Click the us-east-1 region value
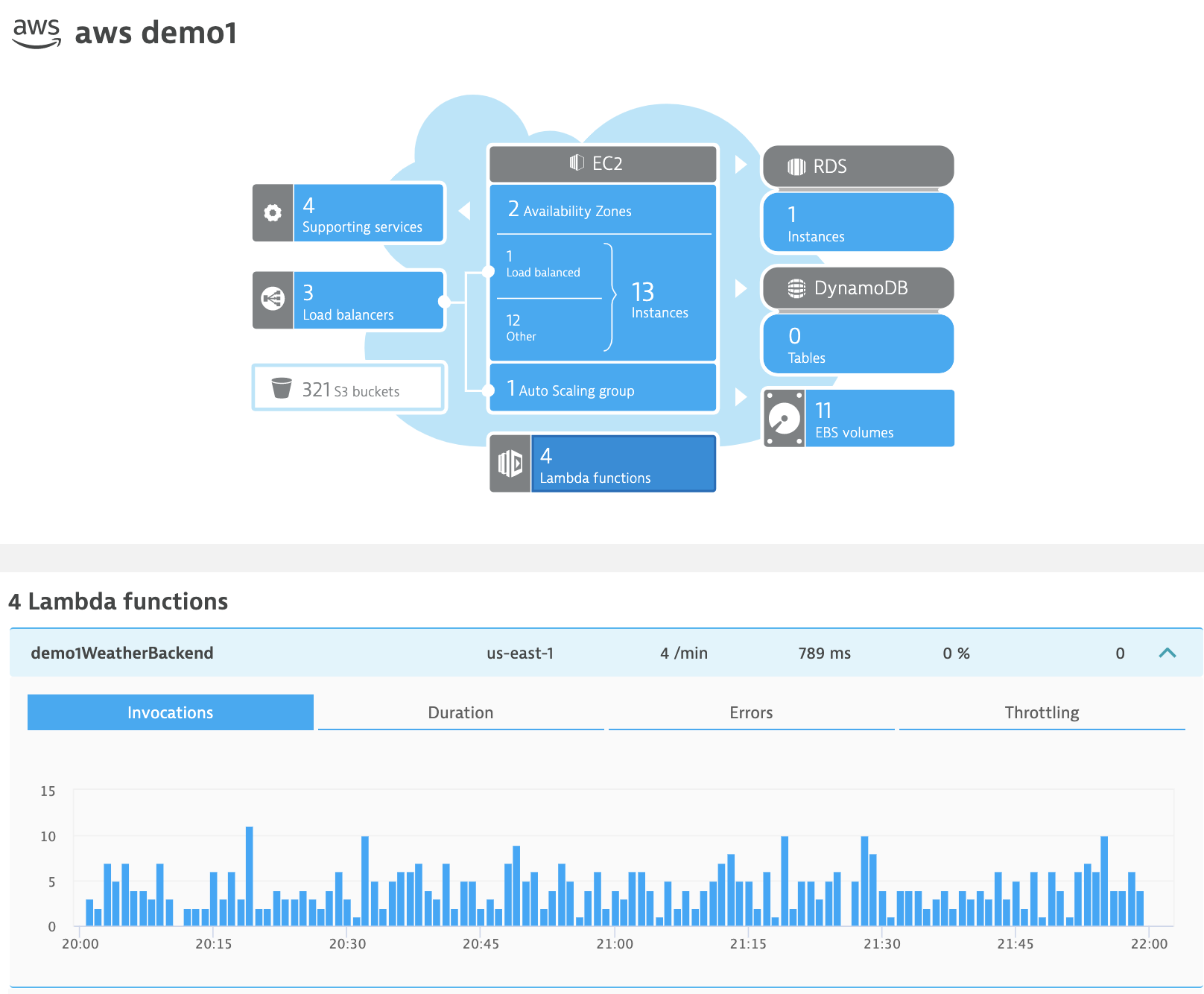The width and height of the screenshot is (1204, 994). [520, 653]
